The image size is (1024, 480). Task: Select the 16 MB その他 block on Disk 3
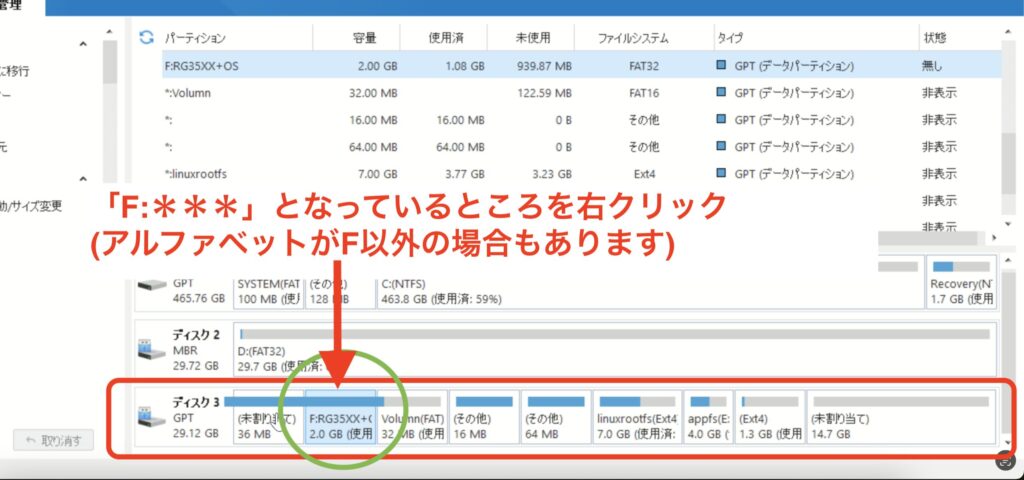pyautogui.click(x=484, y=417)
